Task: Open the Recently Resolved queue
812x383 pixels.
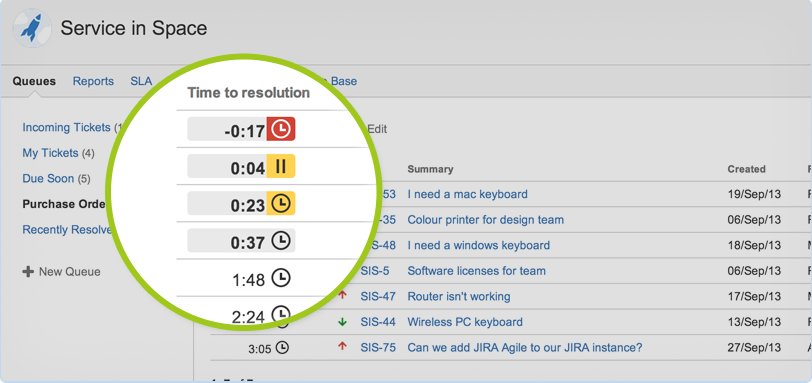Action: coord(67,230)
